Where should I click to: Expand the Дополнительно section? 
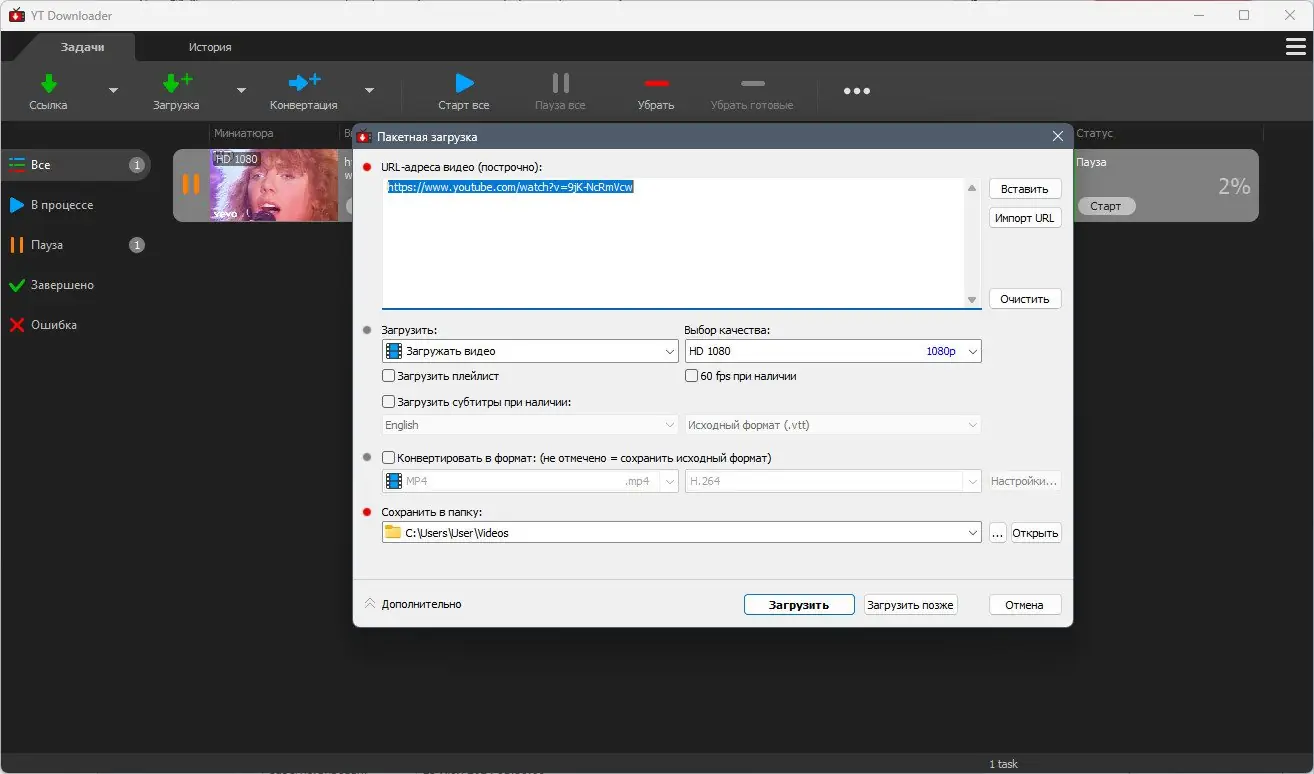tap(412, 604)
